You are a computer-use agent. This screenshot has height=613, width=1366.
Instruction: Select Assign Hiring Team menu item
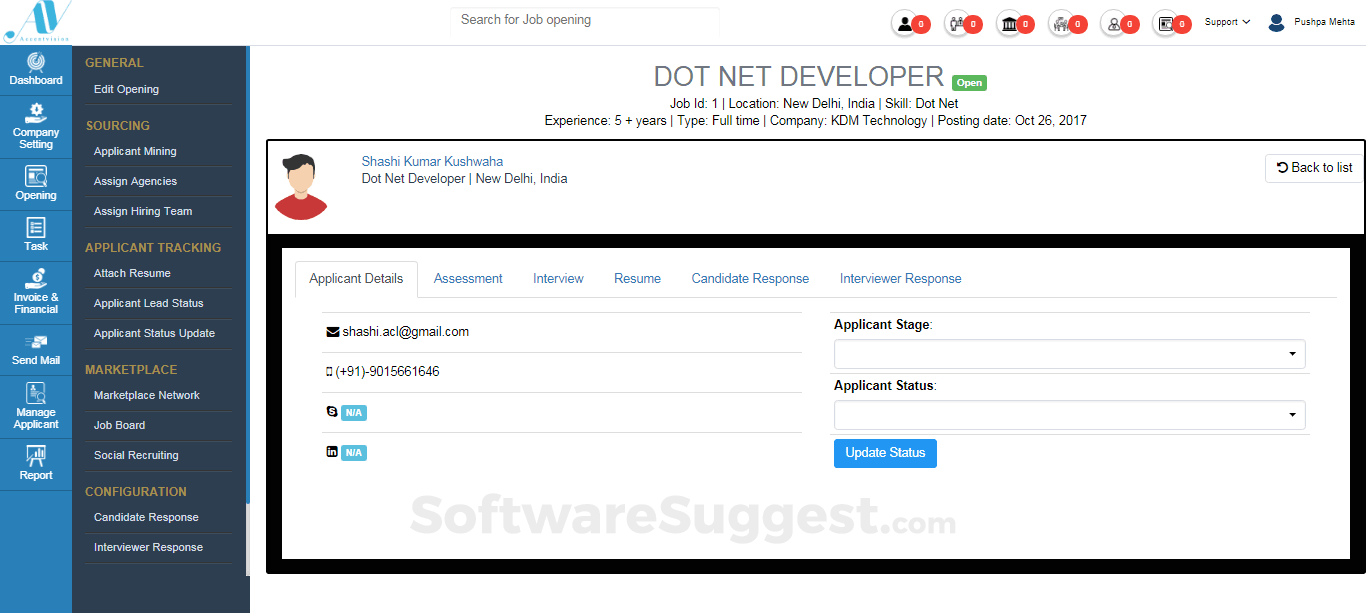click(x=143, y=211)
